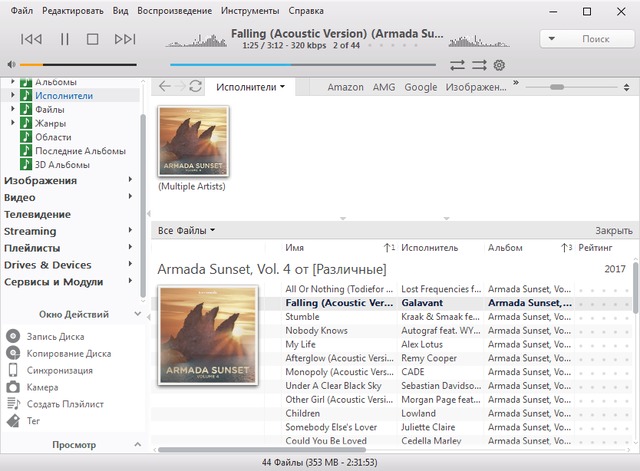The width and height of the screenshot is (640, 471).
Task: Click the Камера action icon
Action: [13, 387]
